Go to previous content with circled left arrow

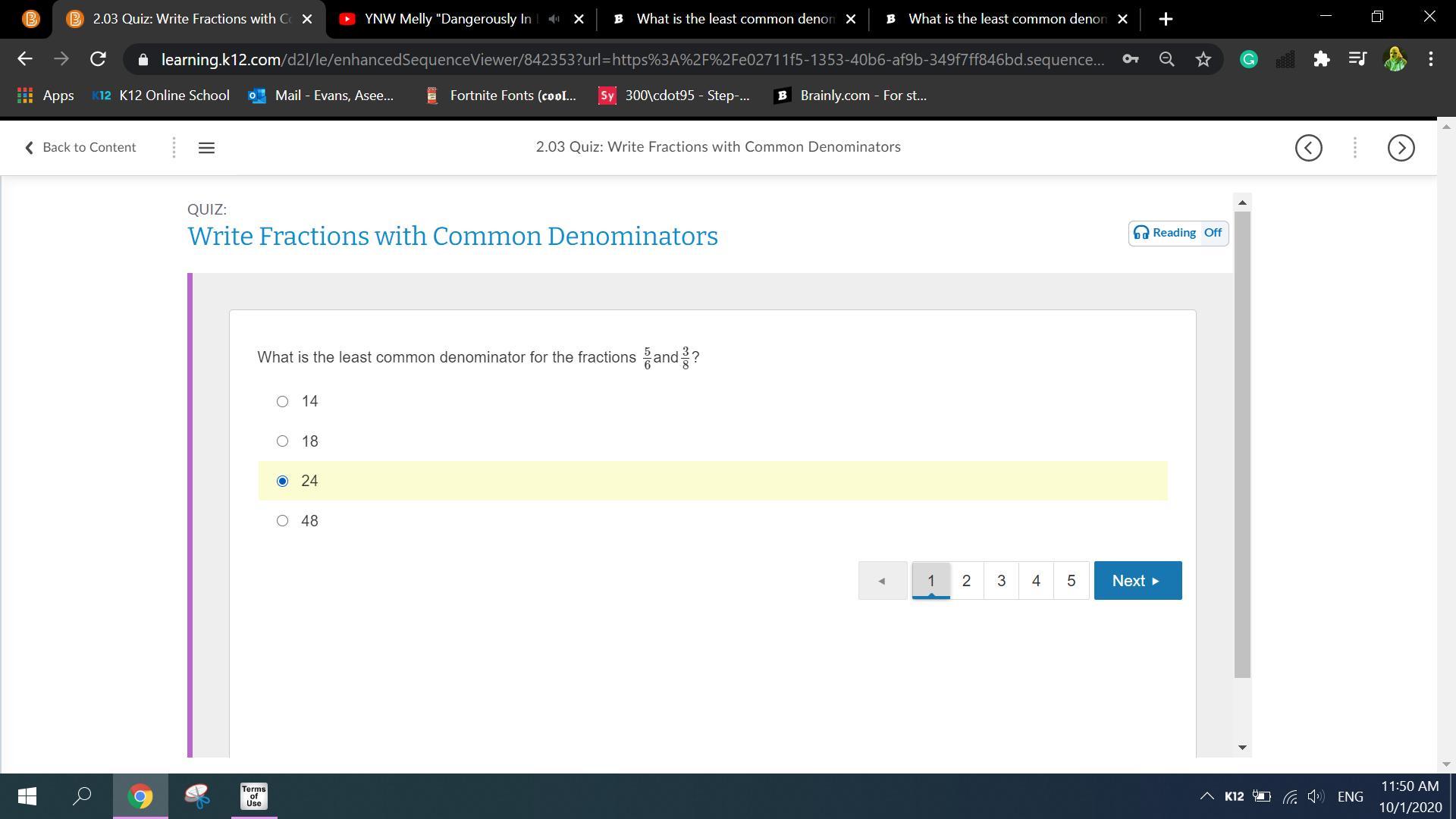click(x=1308, y=148)
